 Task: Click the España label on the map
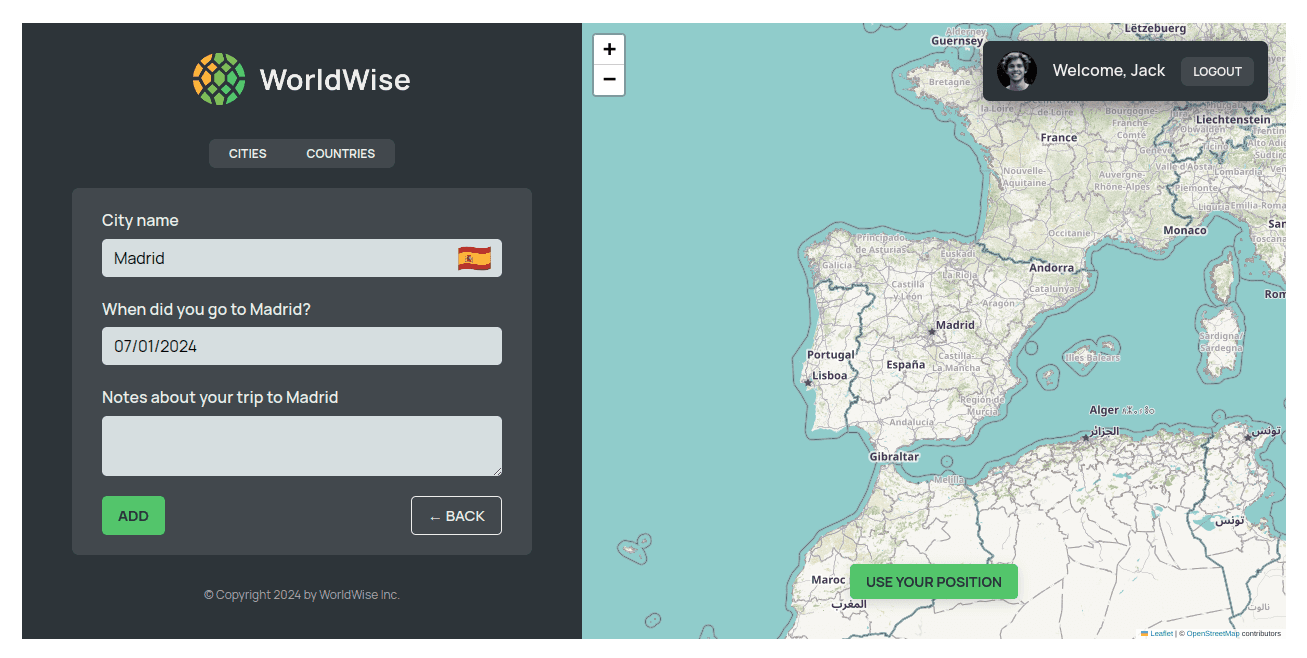[906, 365]
